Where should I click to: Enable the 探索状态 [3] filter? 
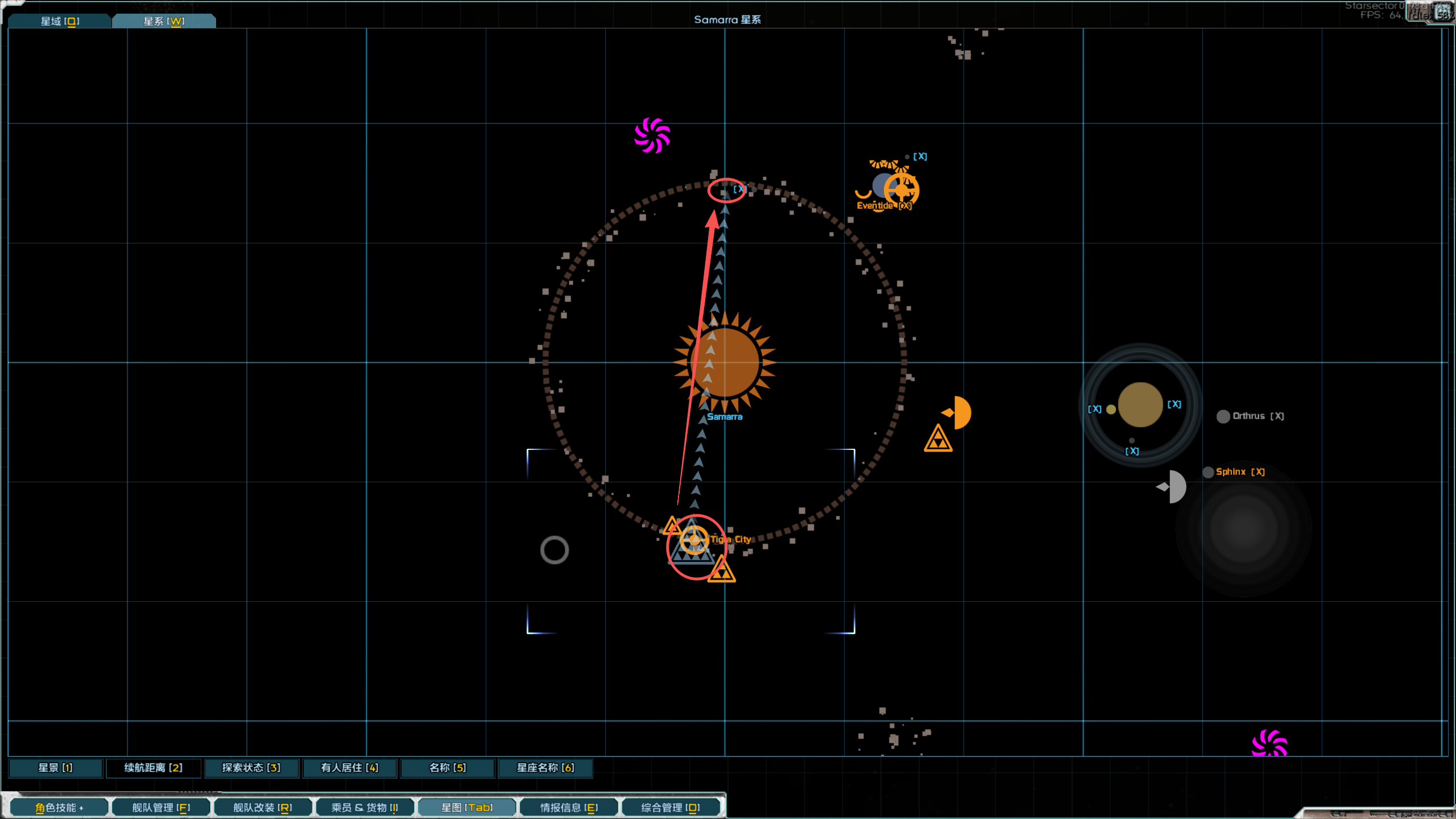click(251, 768)
